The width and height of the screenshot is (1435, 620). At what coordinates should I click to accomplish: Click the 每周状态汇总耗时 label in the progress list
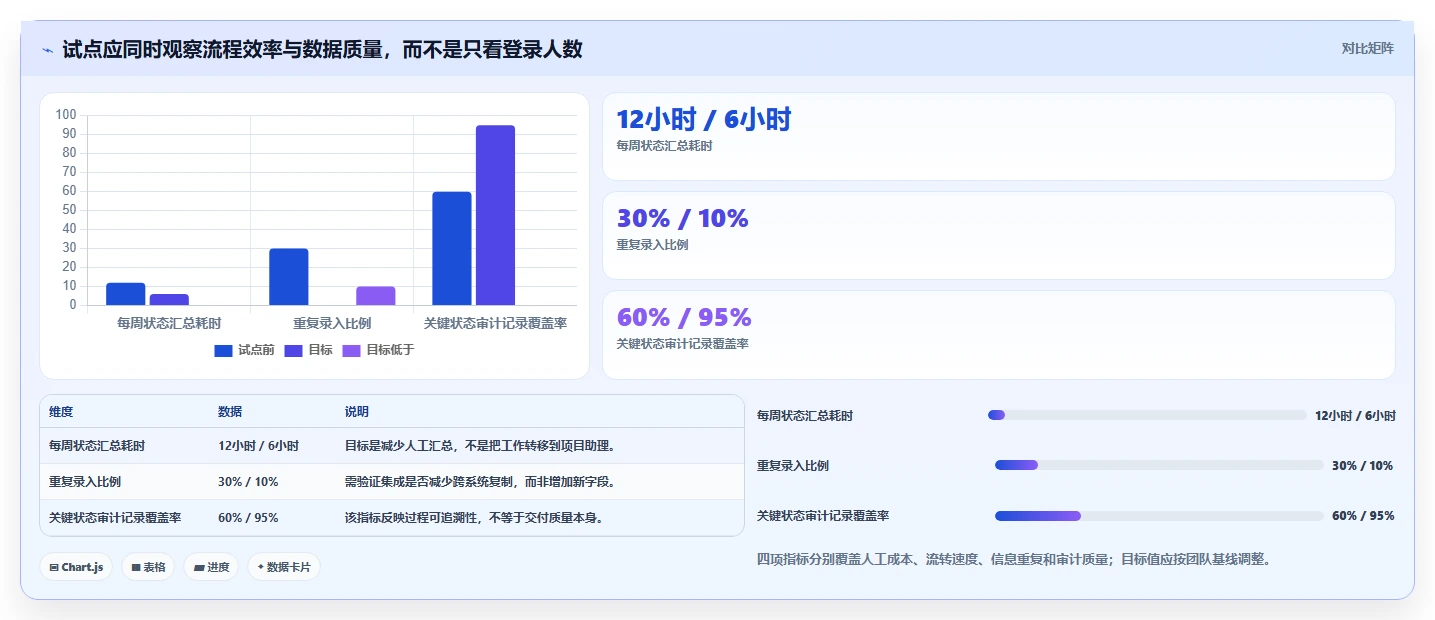coord(805,416)
